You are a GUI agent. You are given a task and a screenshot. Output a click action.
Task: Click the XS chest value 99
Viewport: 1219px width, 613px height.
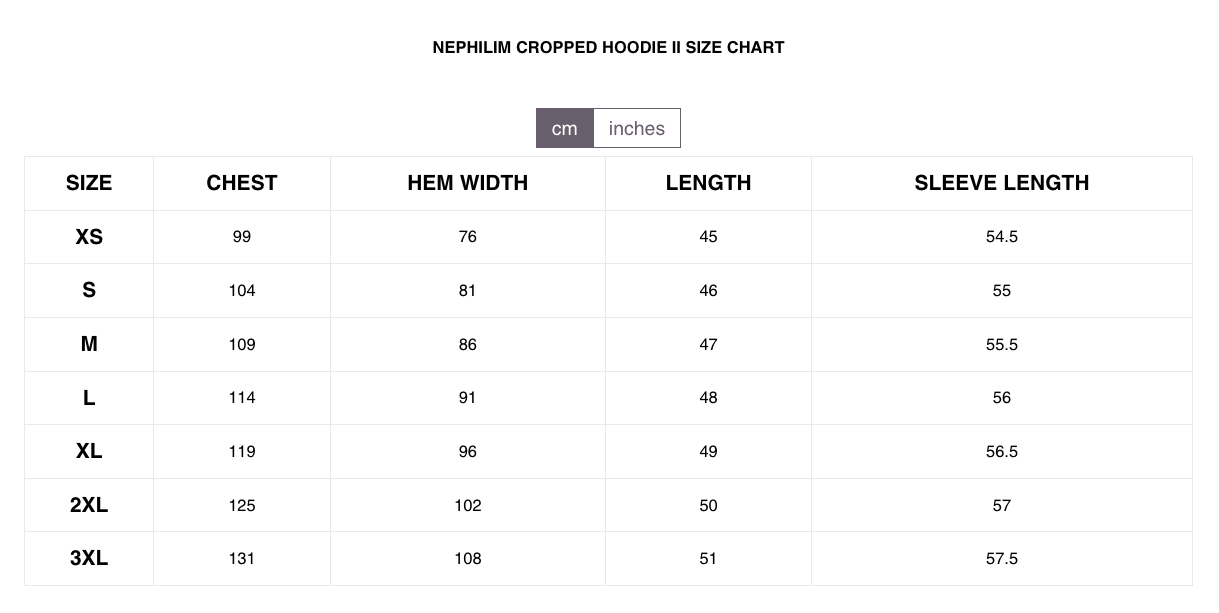(242, 237)
